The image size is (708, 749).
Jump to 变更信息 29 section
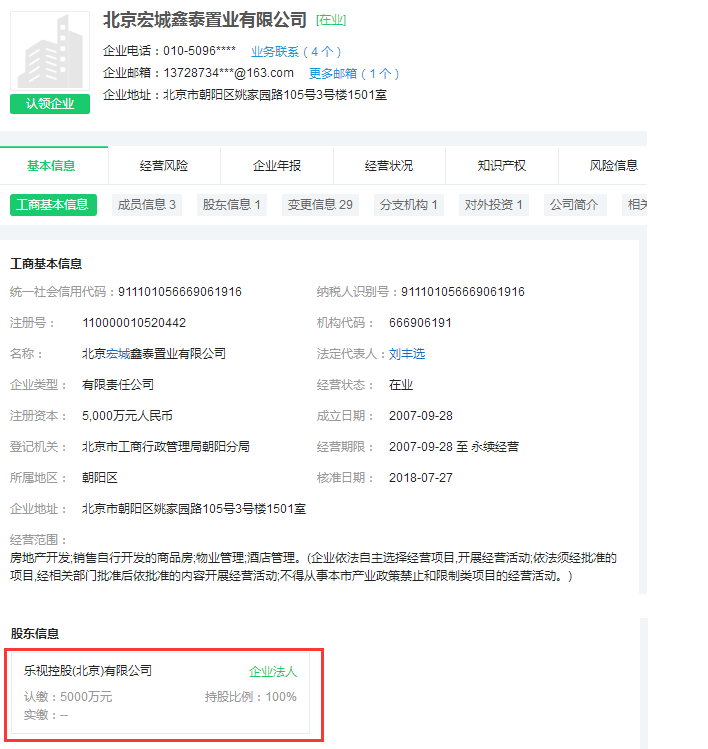(x=320, y=205)
